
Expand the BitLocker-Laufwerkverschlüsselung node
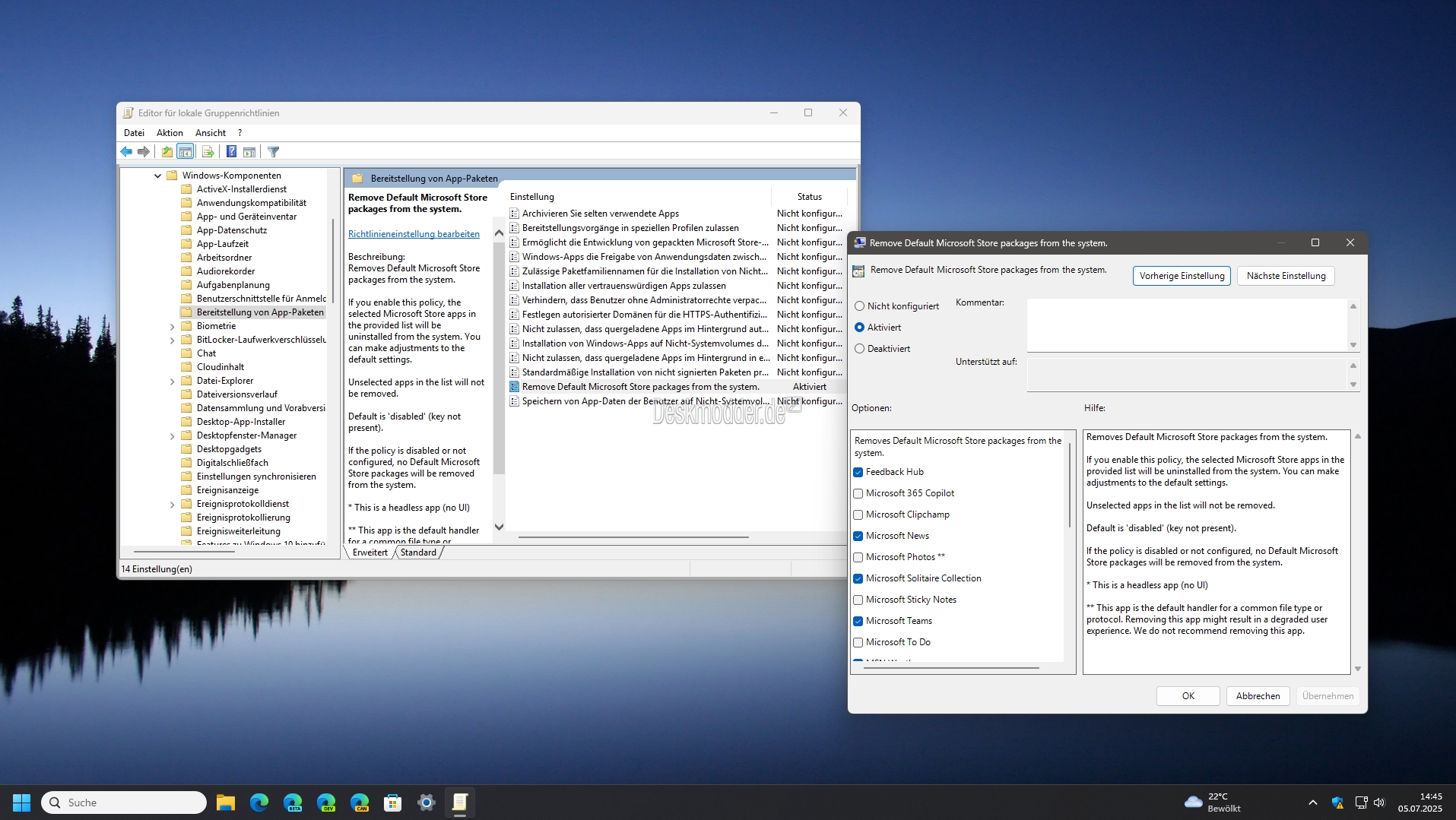[x=172, y=340]
